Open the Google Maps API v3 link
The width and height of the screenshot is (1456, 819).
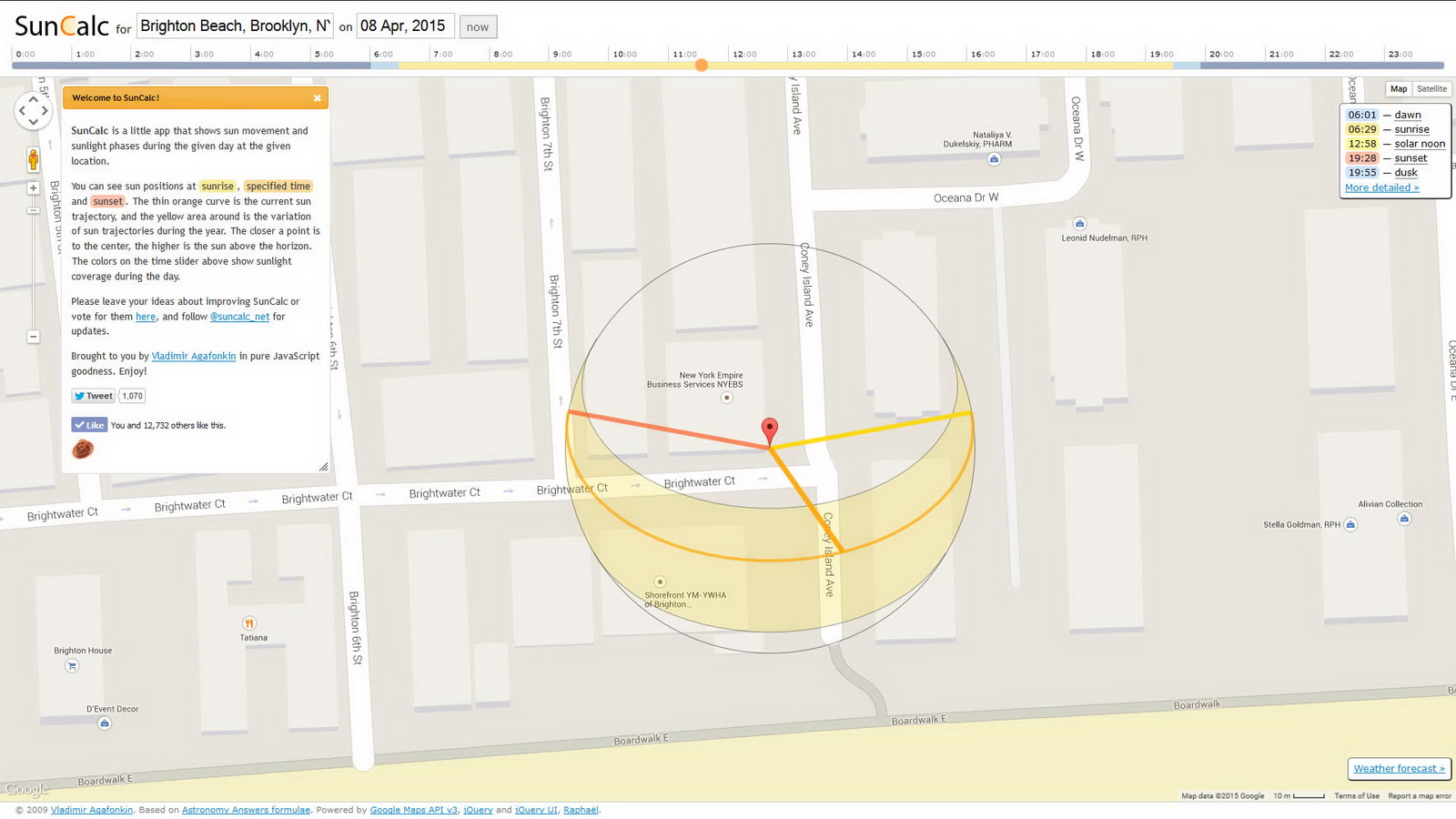coord(413,810)
